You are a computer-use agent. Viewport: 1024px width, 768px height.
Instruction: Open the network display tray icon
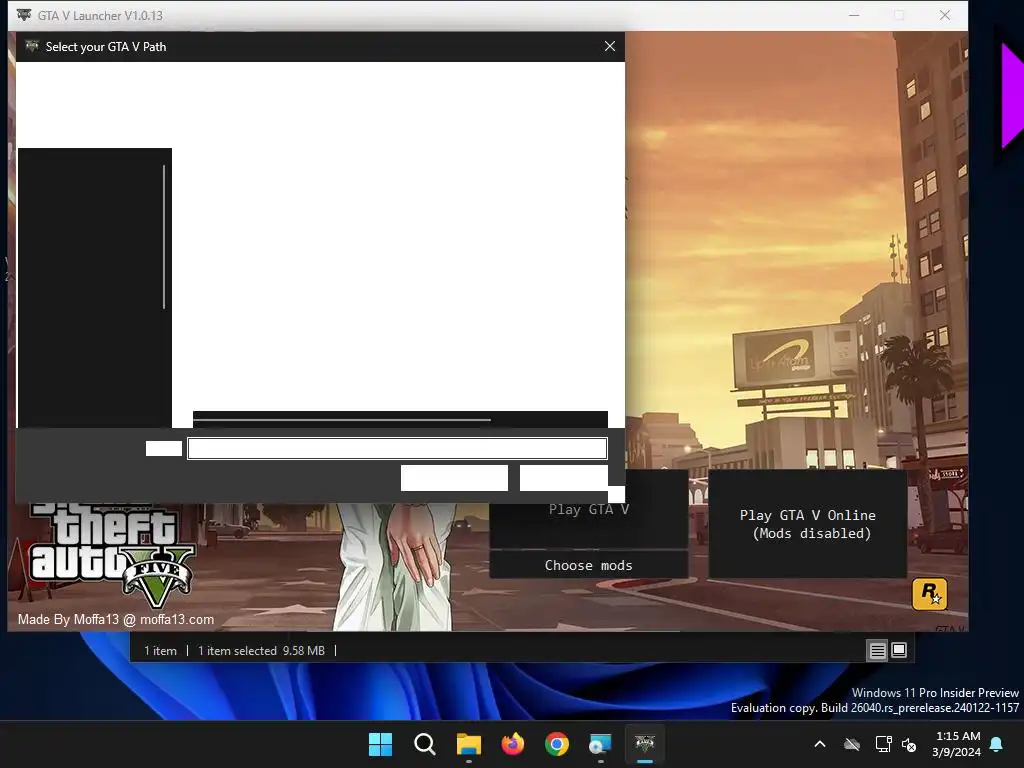pos(883,744)
